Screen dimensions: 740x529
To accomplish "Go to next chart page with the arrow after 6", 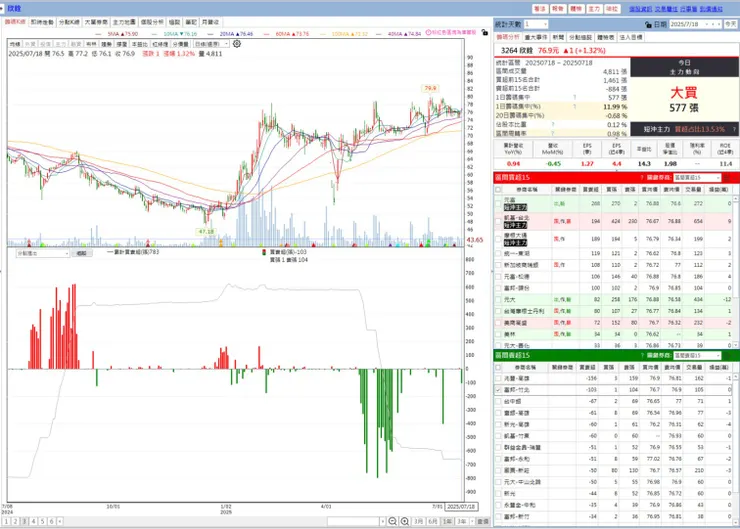I will (60, 521).
